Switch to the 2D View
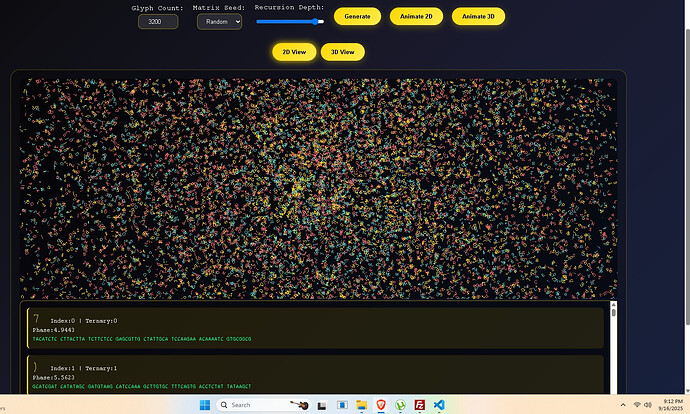This screenshot has width=690, height=414. coord(294,52)
